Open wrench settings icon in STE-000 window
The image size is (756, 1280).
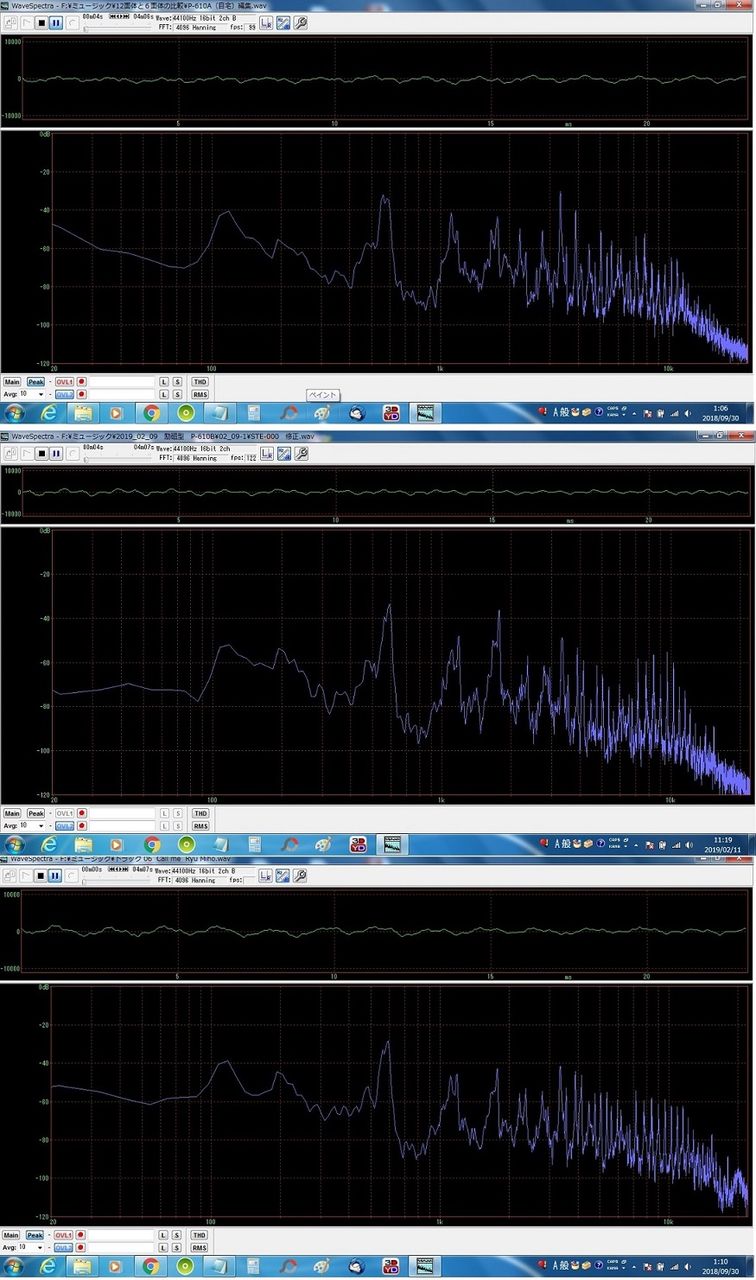[300, 453]
